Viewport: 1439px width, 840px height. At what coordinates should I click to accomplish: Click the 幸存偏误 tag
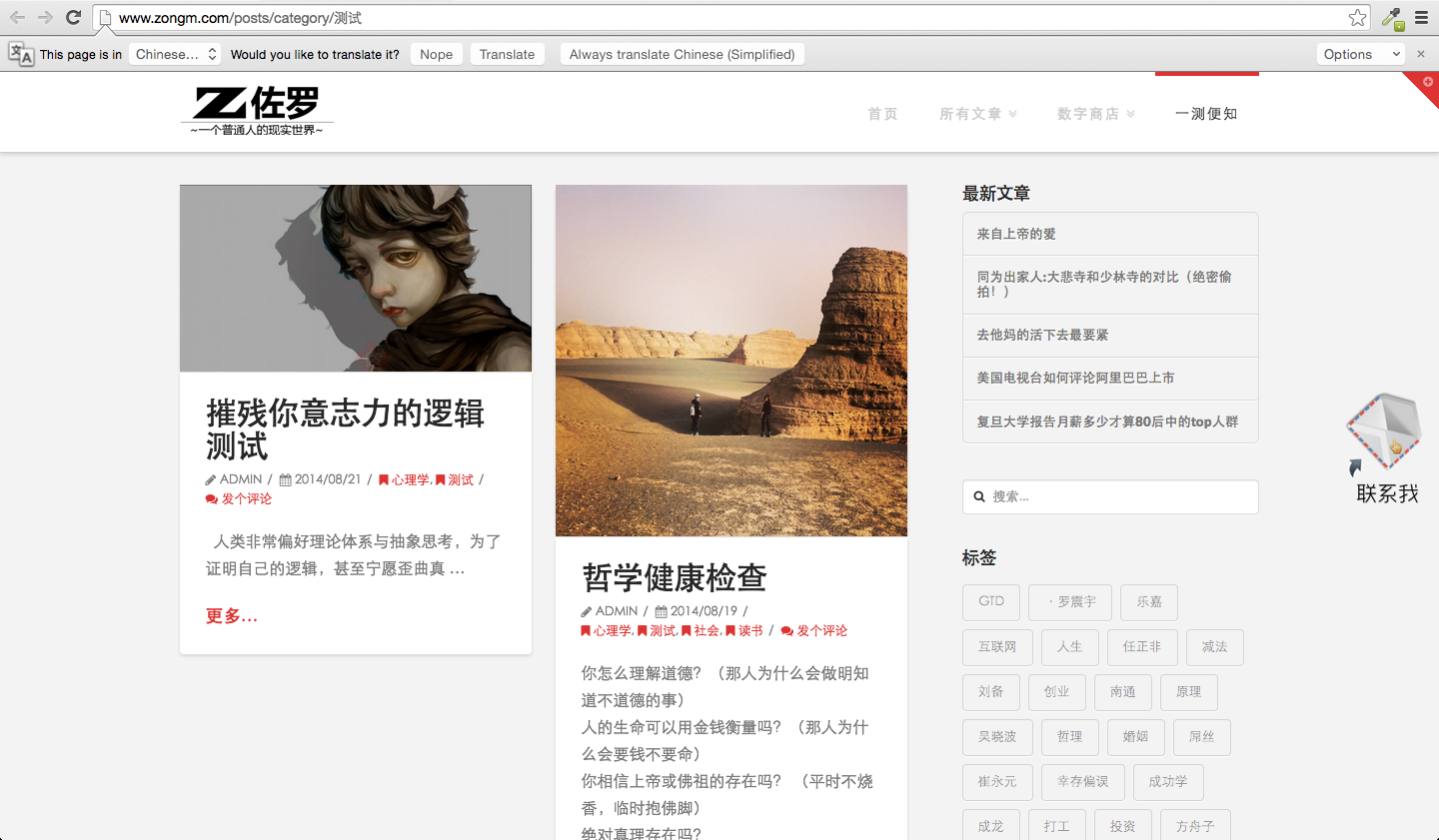(1083, 781)
